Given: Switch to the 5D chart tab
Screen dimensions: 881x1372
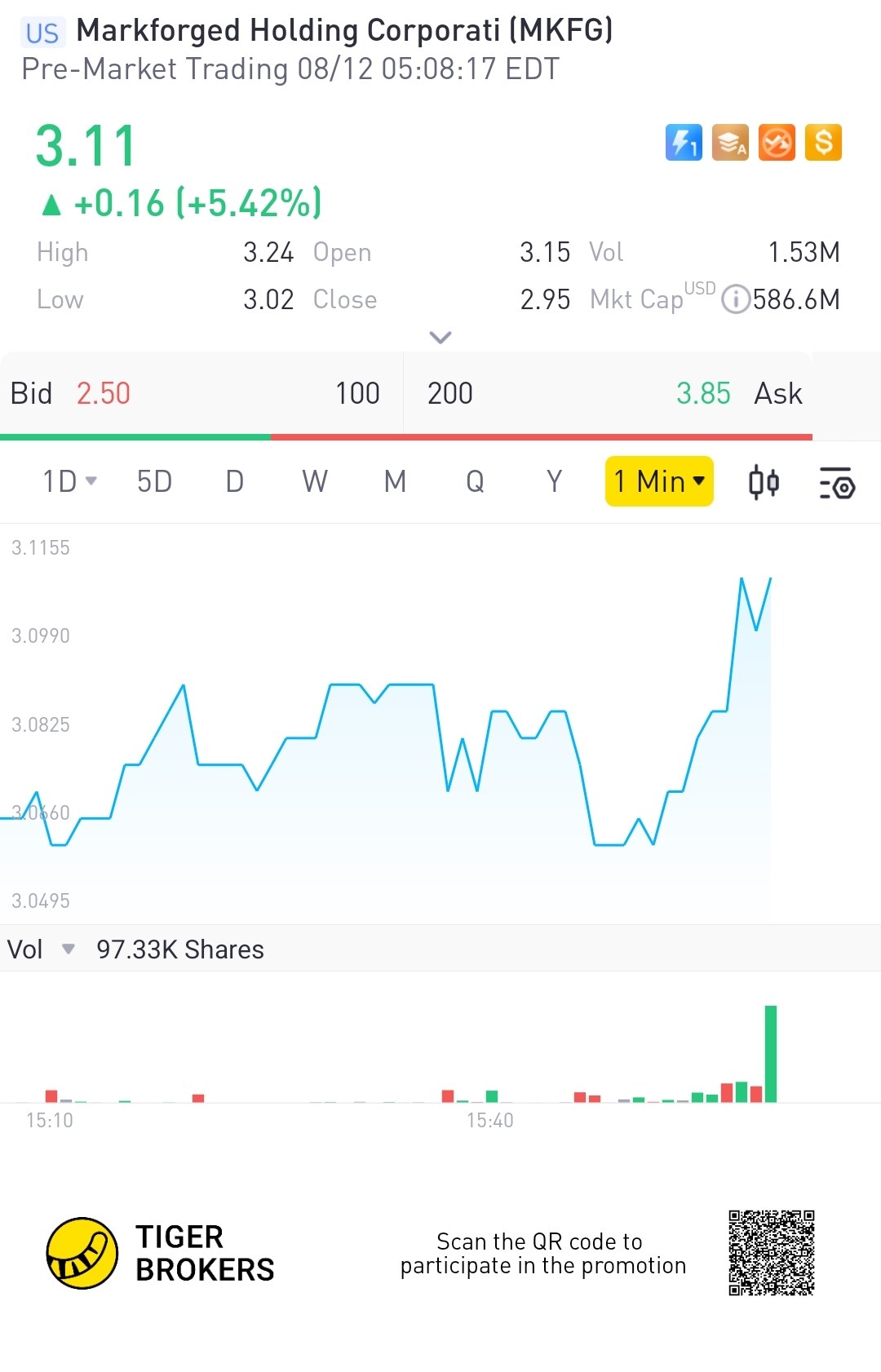Looking at the screenshot, I should [x=154, y=482].
